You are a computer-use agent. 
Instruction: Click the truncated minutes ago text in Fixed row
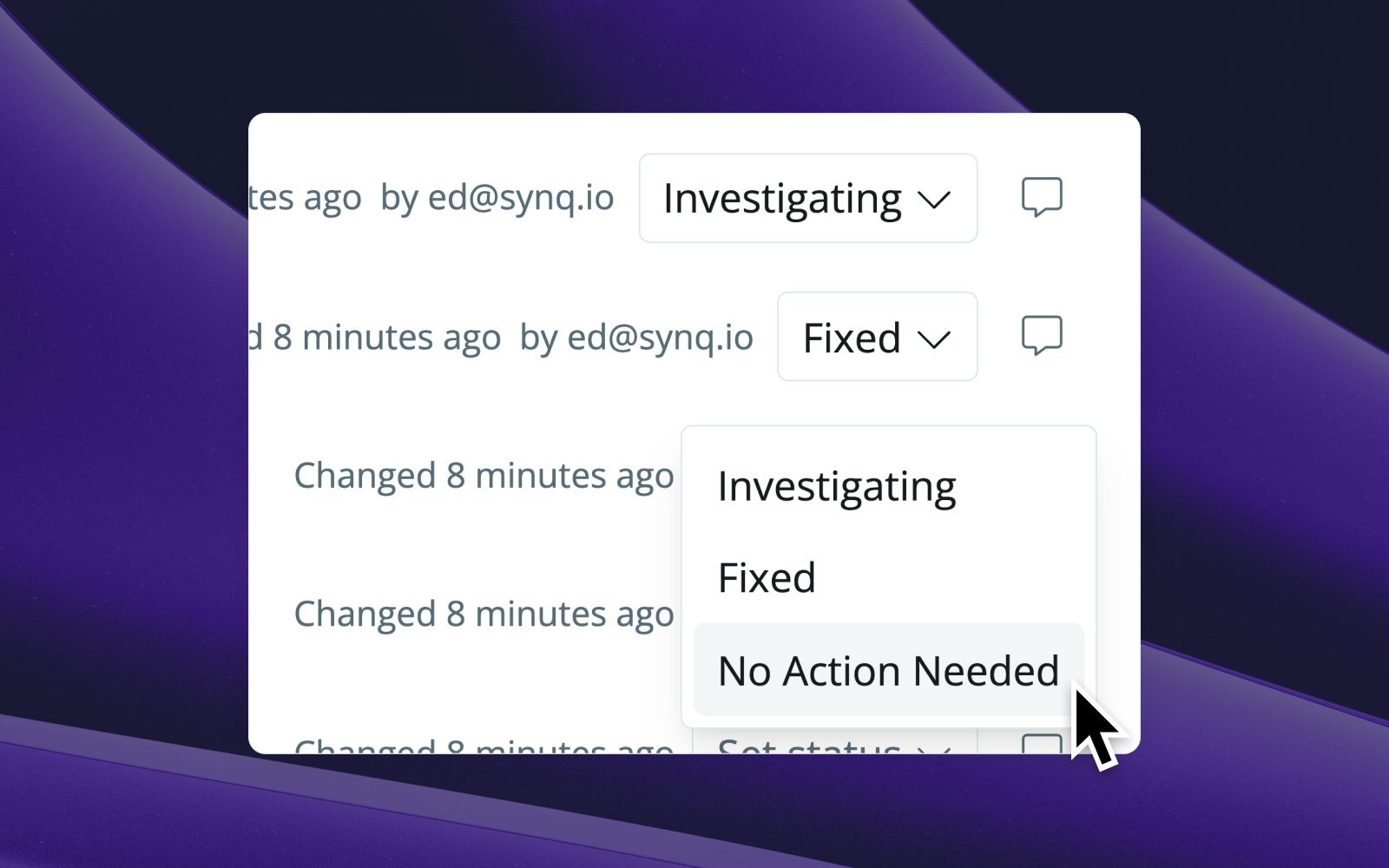[375, 337]
